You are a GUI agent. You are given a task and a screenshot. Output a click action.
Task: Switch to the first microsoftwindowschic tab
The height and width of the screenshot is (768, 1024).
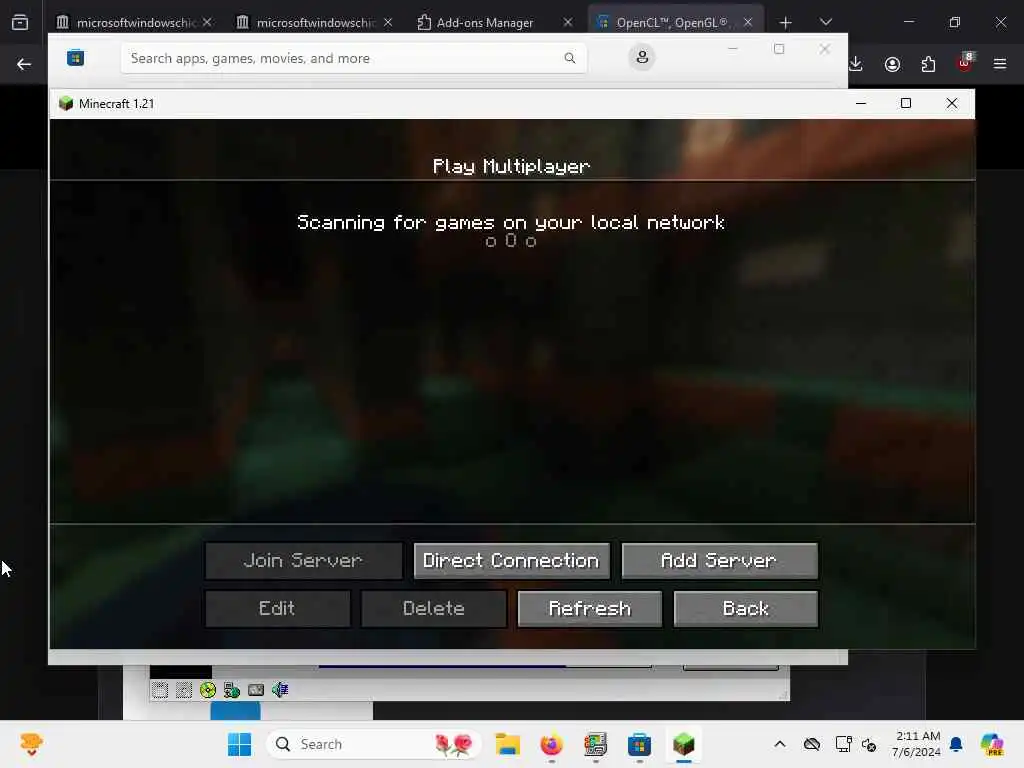coord(134,22)
